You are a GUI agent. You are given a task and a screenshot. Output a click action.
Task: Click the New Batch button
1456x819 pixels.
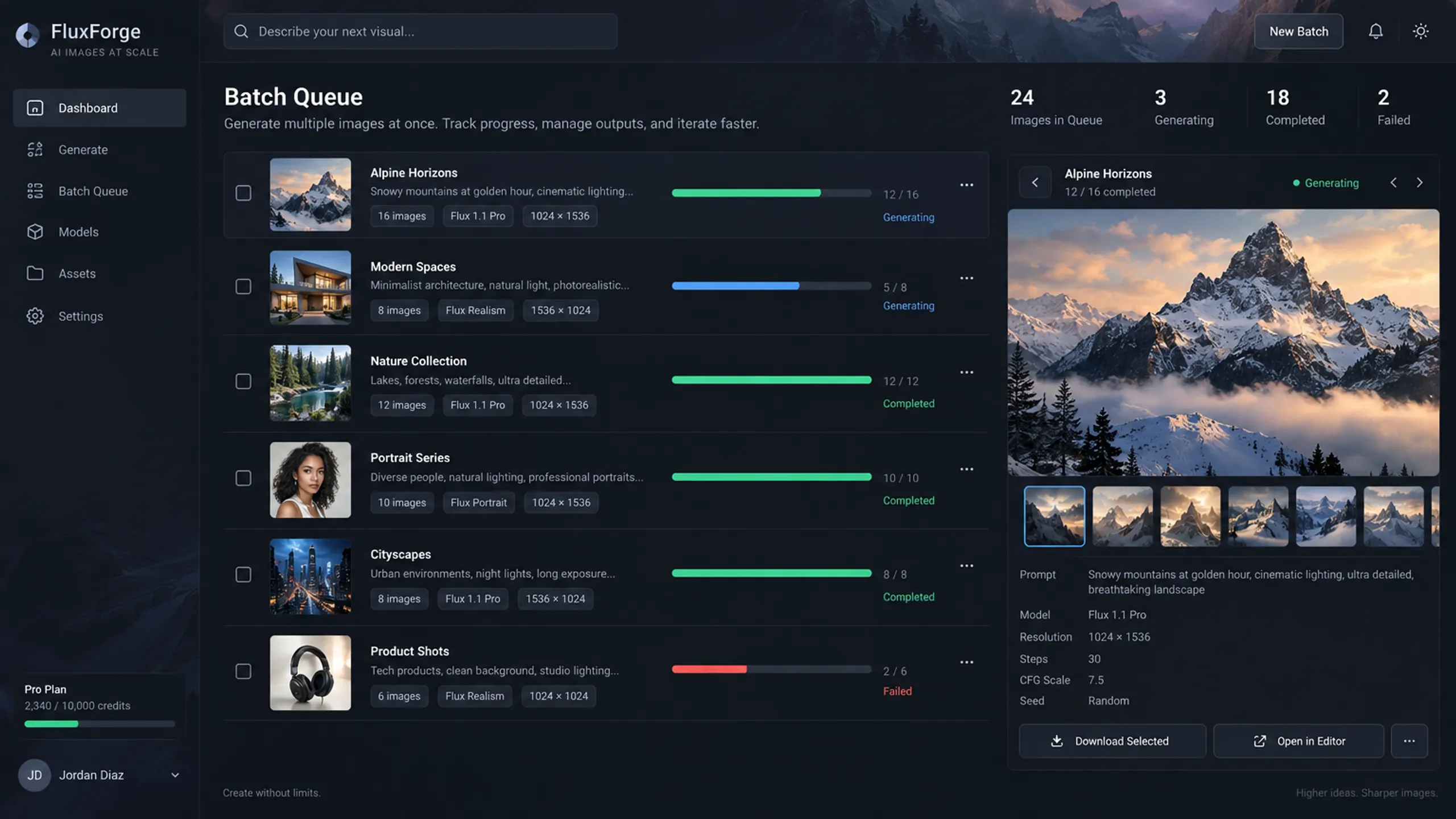[1298, 31]
